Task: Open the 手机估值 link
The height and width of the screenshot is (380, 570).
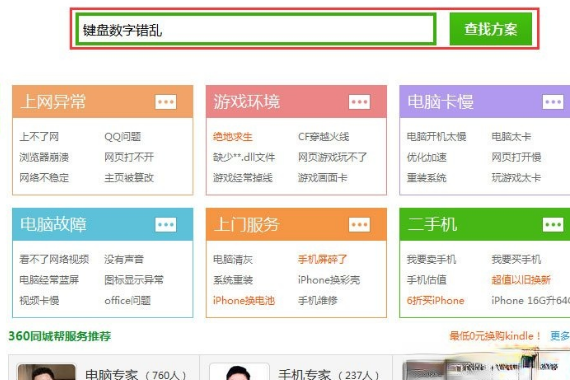Action: (x=426, y=280)
